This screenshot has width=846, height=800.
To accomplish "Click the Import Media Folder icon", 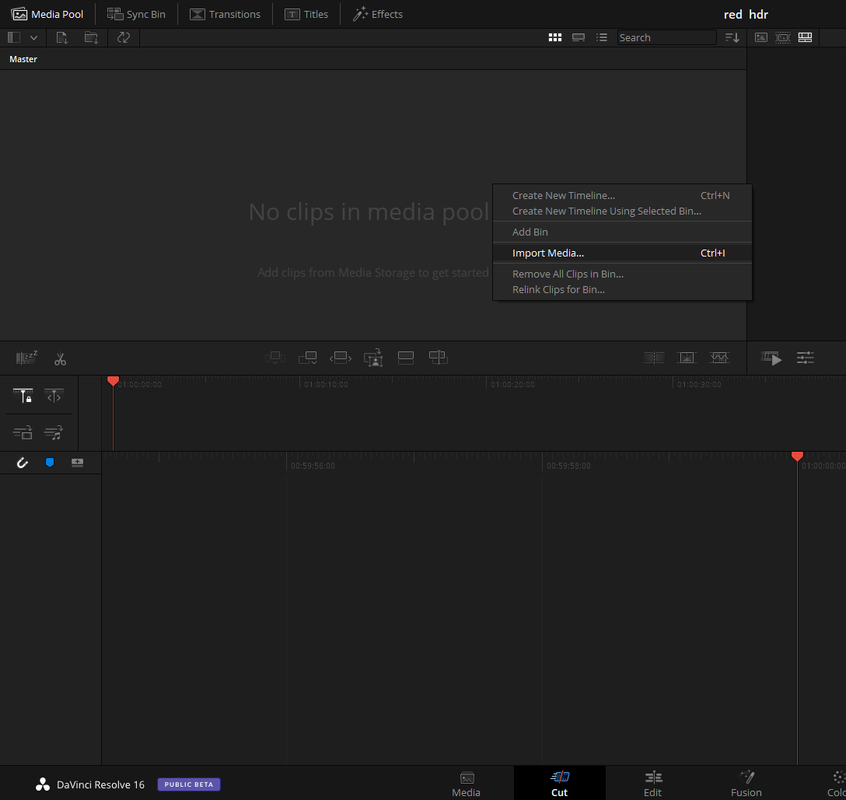I will [x=91, y=37].
